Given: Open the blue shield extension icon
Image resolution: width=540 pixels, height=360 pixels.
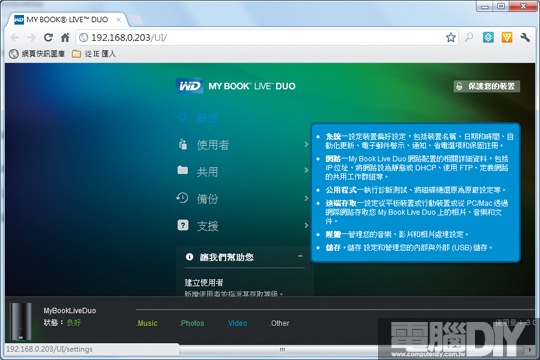Looking at the screenshot, I should (488, 37).
